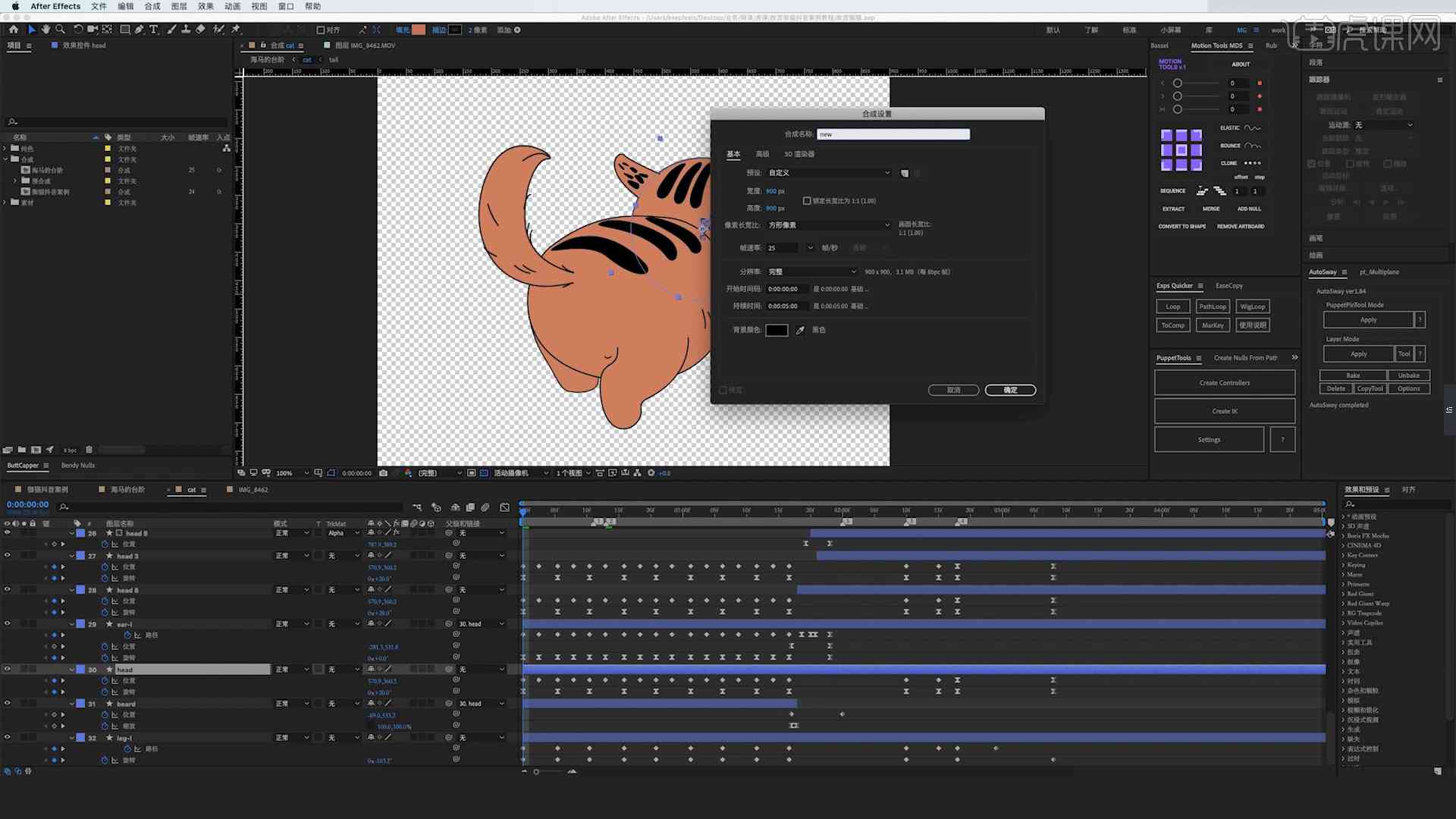
Task: Click the Loop button in Exps Quicker
Action: click(x=1173, y=306)
